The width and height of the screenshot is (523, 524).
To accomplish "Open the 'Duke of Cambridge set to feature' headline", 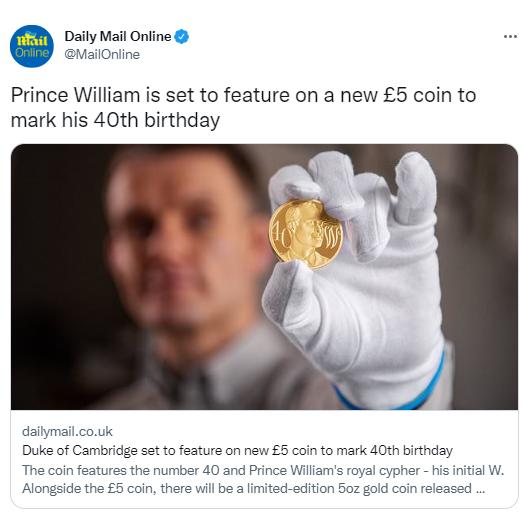I will tap(237, 450).
